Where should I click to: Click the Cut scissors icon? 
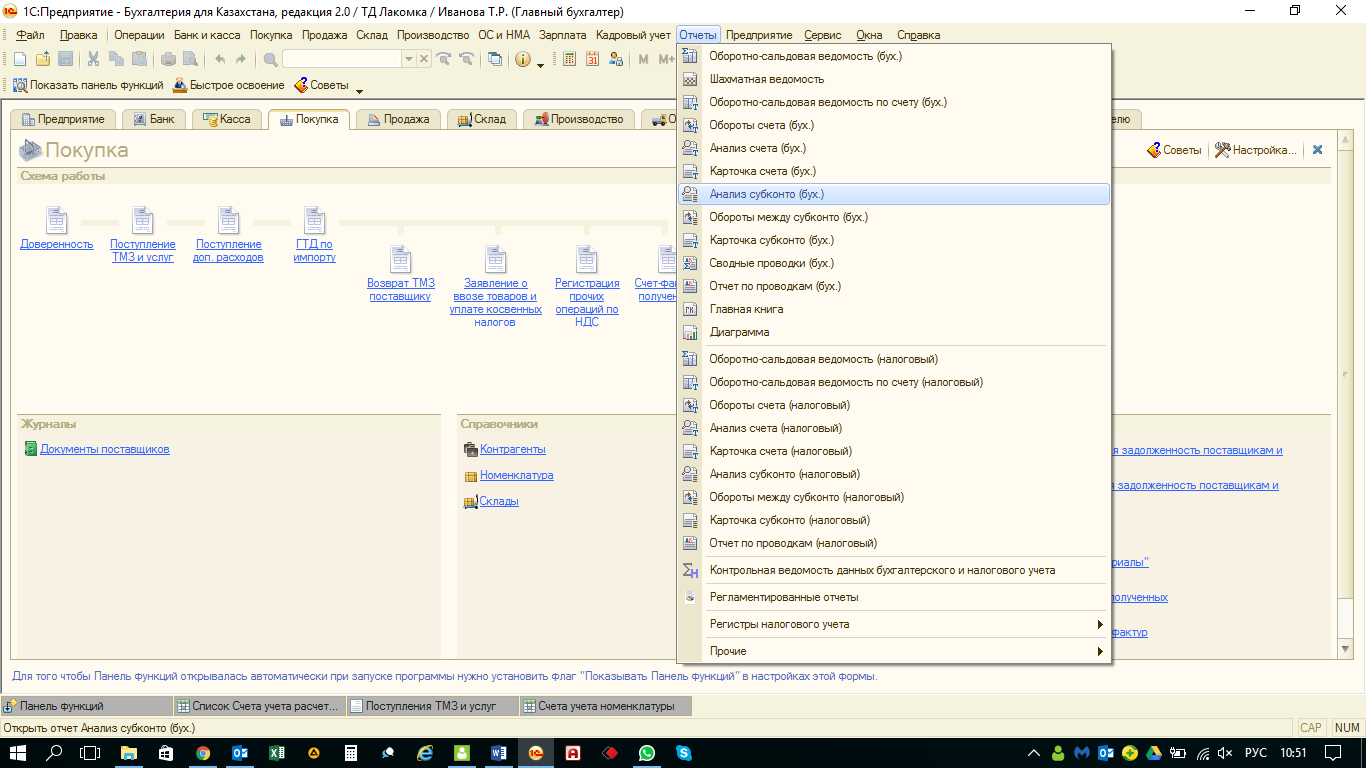pyautogui.click(x=94, y=59)
